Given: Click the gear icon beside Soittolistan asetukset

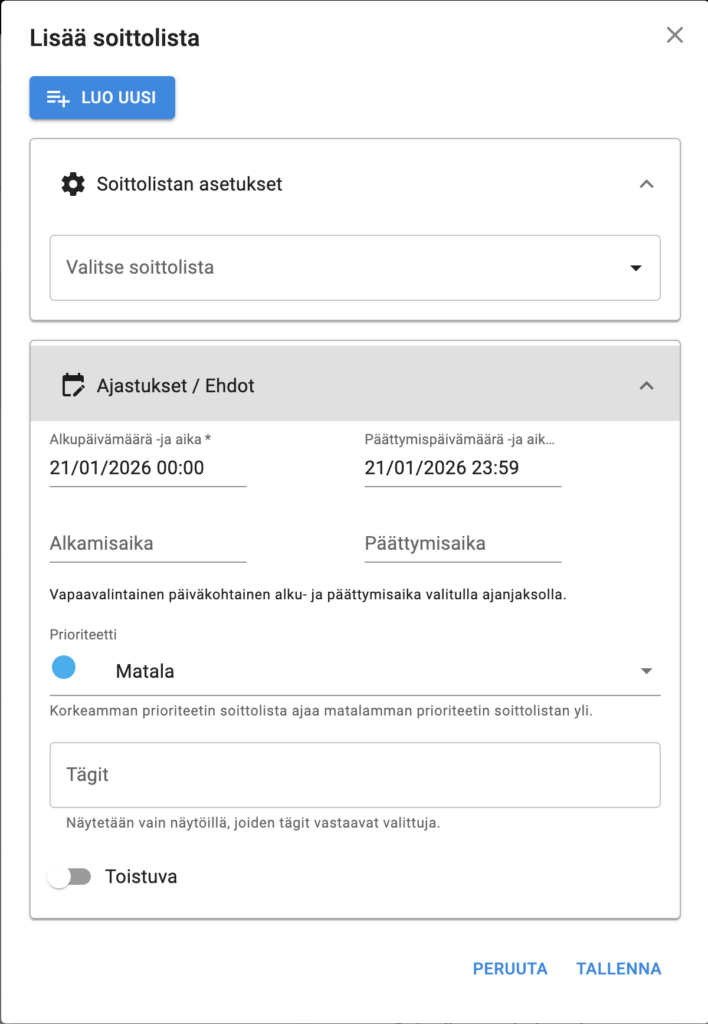Looking at the screenshot, I should click(x=73, y=184).
